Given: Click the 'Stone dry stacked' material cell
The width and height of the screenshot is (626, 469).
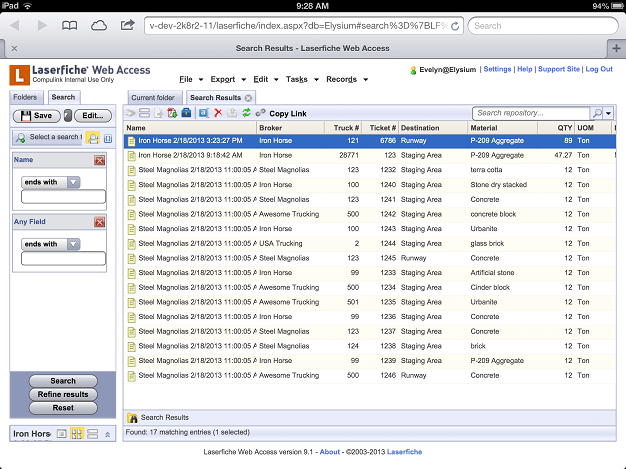Looking at the screenshot, I should click(498, 185).
